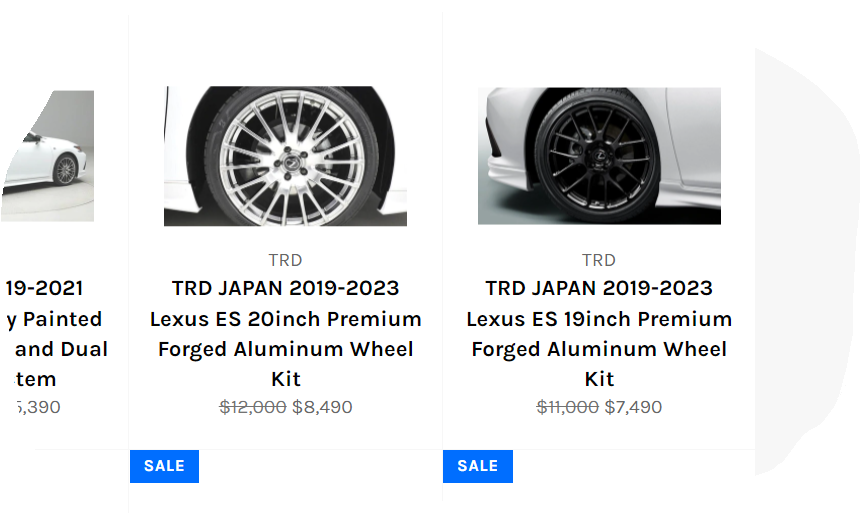Click the partially visible white Lexus car image
This screenshot has height=515, width=861.
point(50,156)
